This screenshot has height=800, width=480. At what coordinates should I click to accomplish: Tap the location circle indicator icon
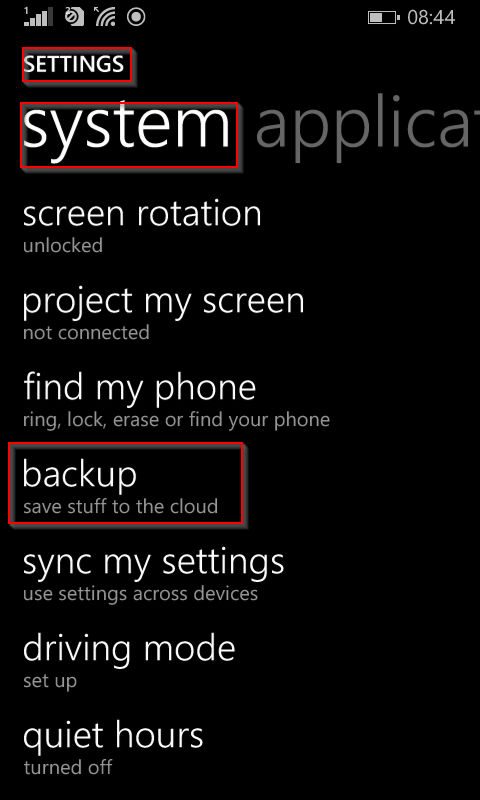pos(136,17)
